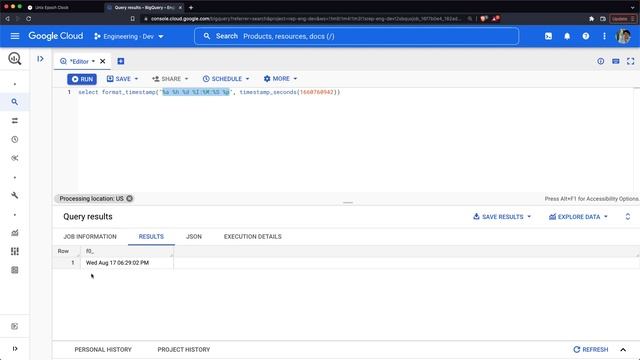This screenshot has height=360, width=640.
Task: Refresh the job history
Action: click(591, 349)
